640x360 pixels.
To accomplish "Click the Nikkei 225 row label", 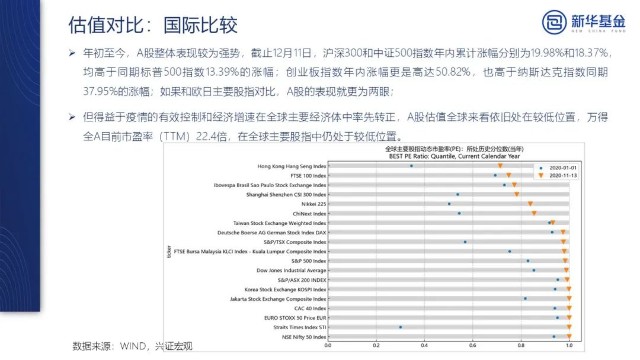I will [314, 204].
